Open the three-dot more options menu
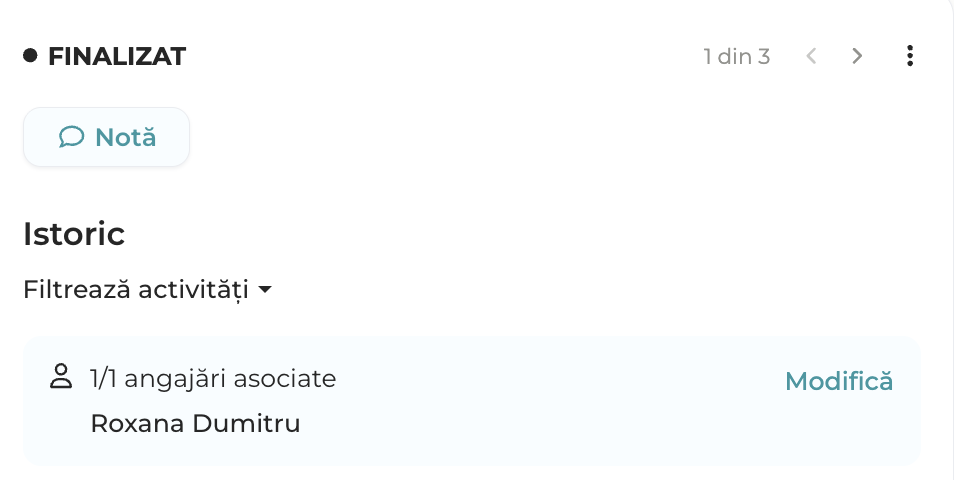 click(x=910, y=56)
